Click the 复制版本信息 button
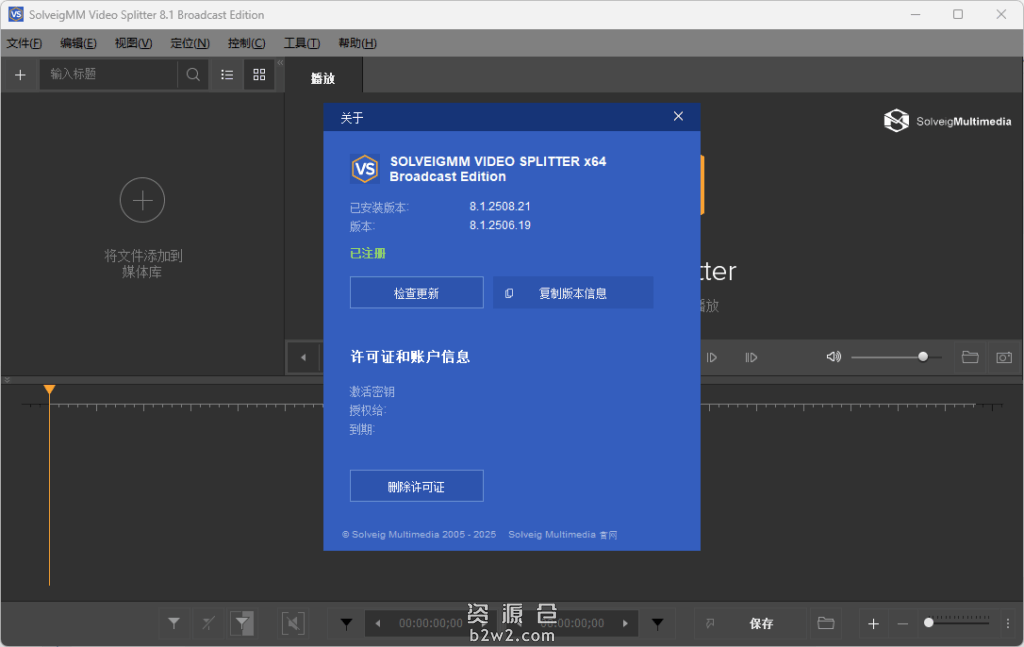 573,293
